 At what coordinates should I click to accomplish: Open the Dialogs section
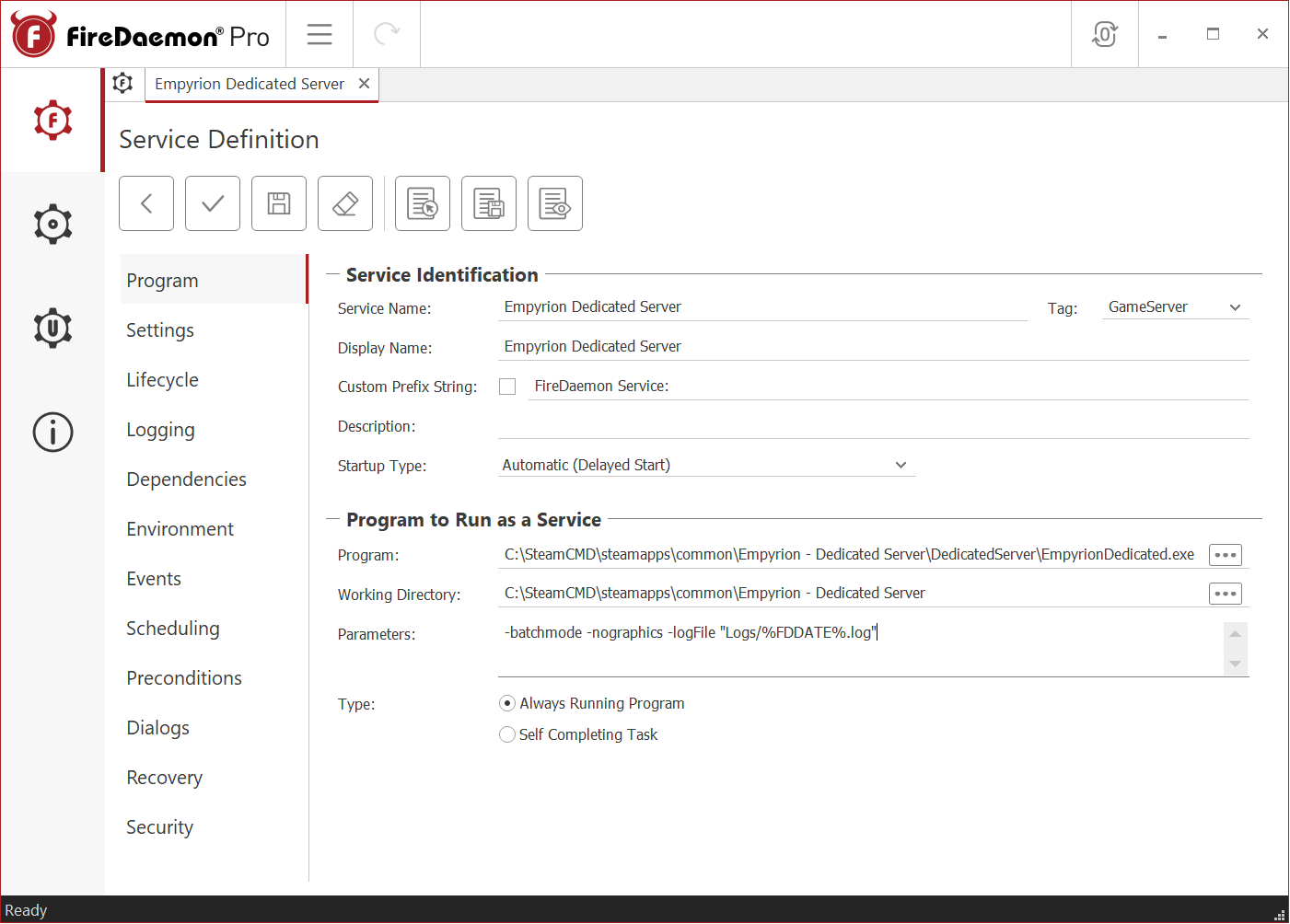[214, 727]
